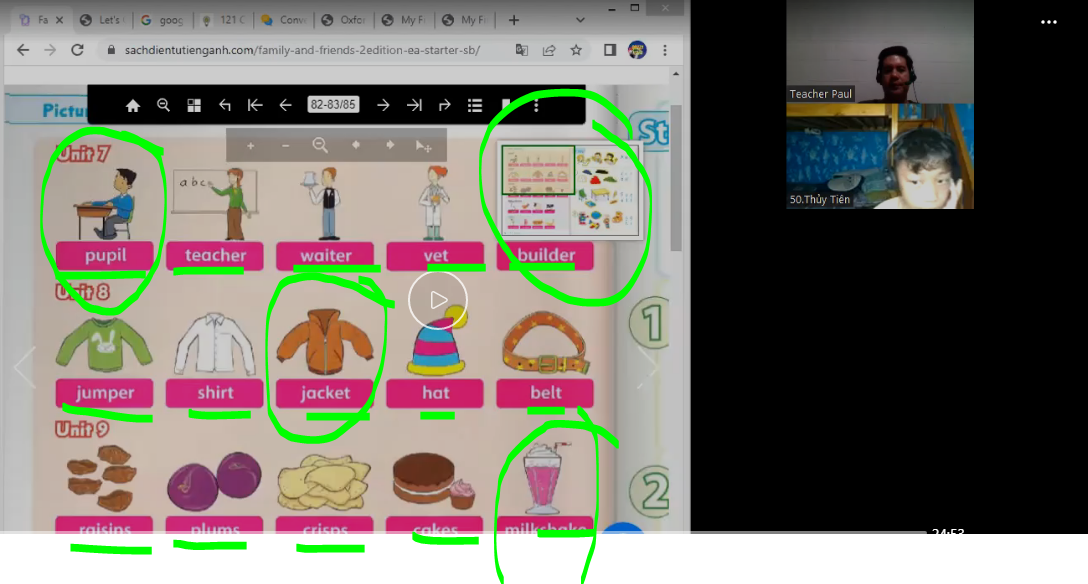1088x584 pixels.
Task: Click the translate page icon in address bar
Action: pos(522,50)
